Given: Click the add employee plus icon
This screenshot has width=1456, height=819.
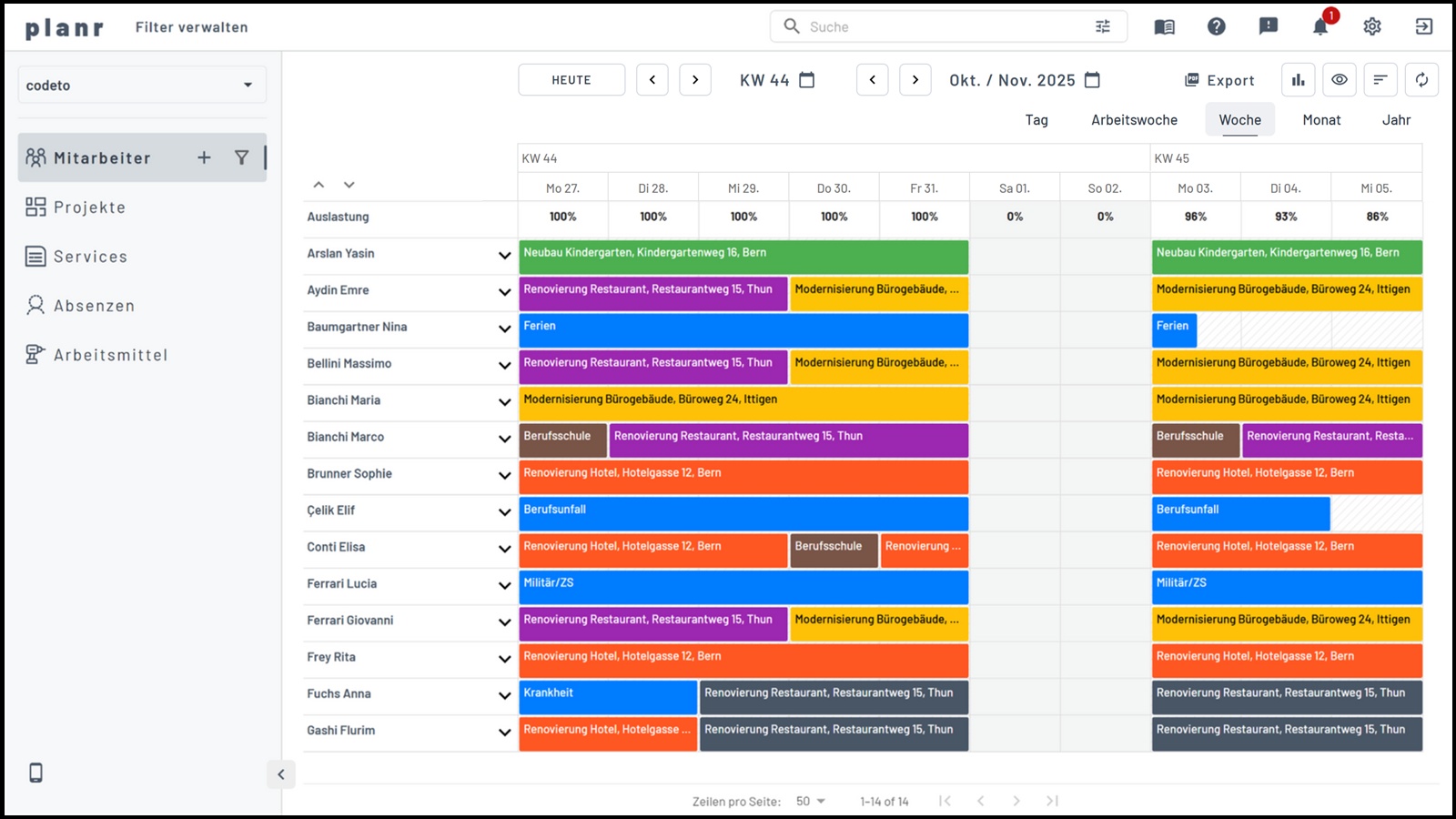Looking at the screenshot, I should (x=204, y=157).
